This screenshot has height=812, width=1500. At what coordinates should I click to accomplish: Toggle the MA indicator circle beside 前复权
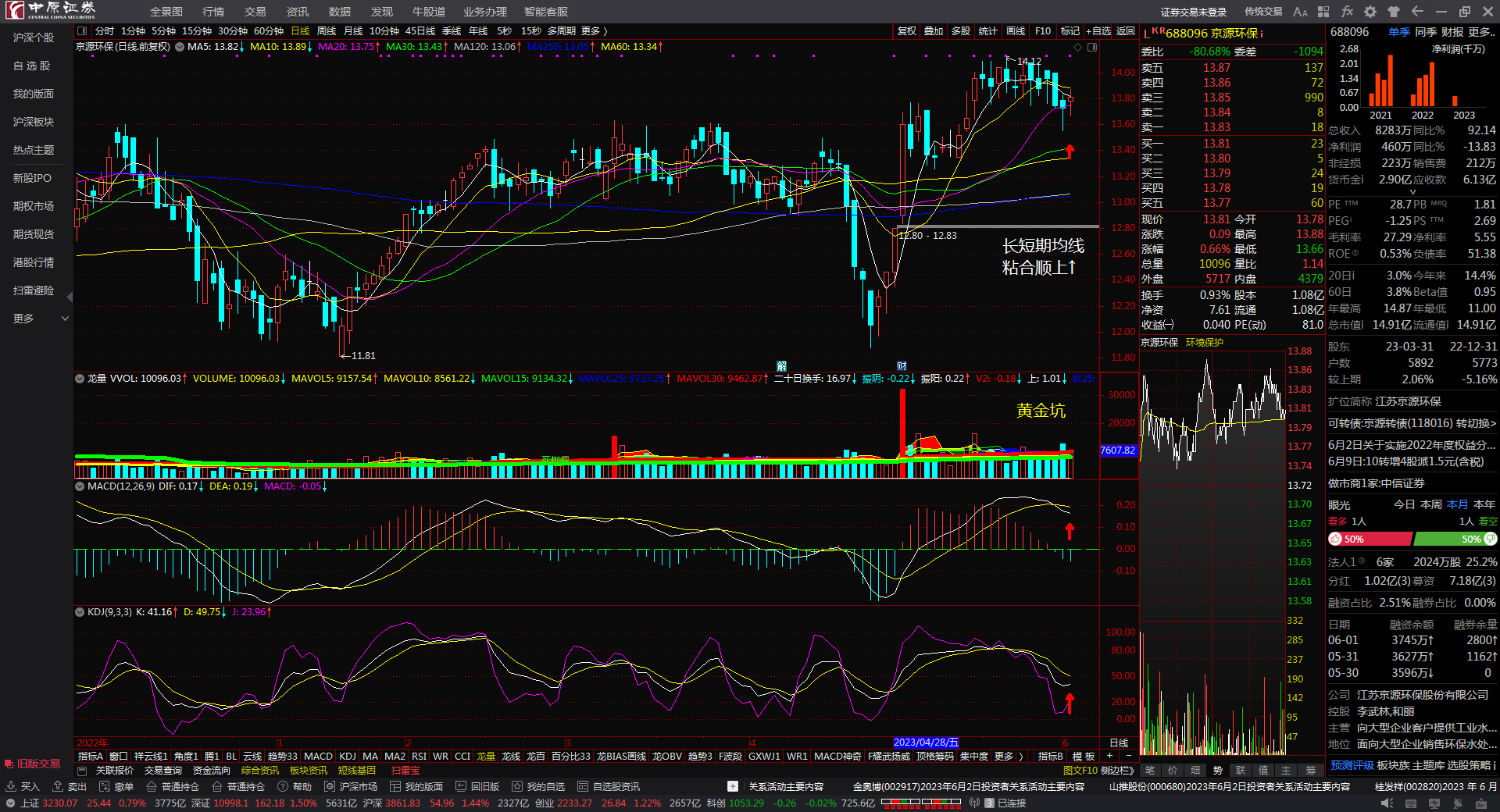pos(180,47)
